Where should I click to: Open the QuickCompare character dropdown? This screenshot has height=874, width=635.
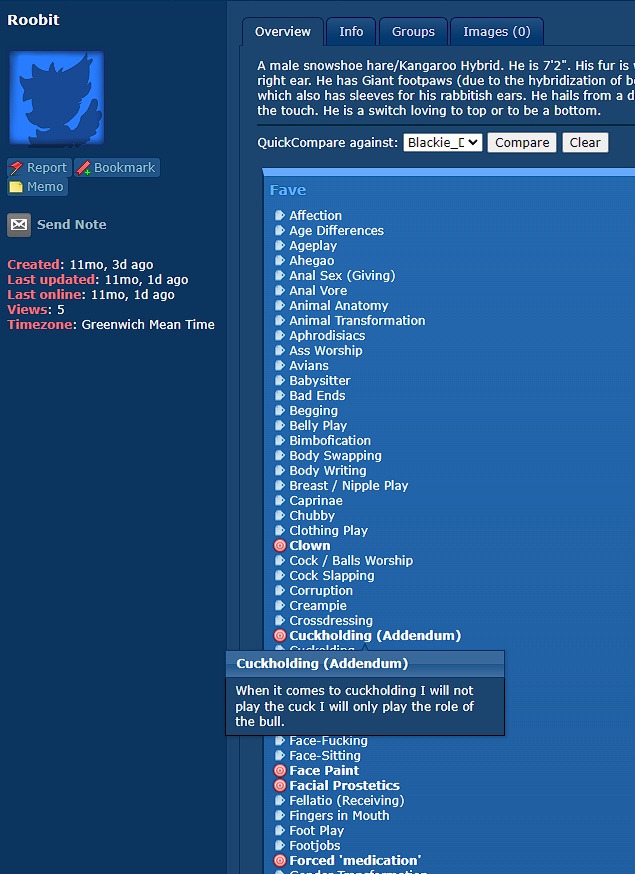[443, 143]
